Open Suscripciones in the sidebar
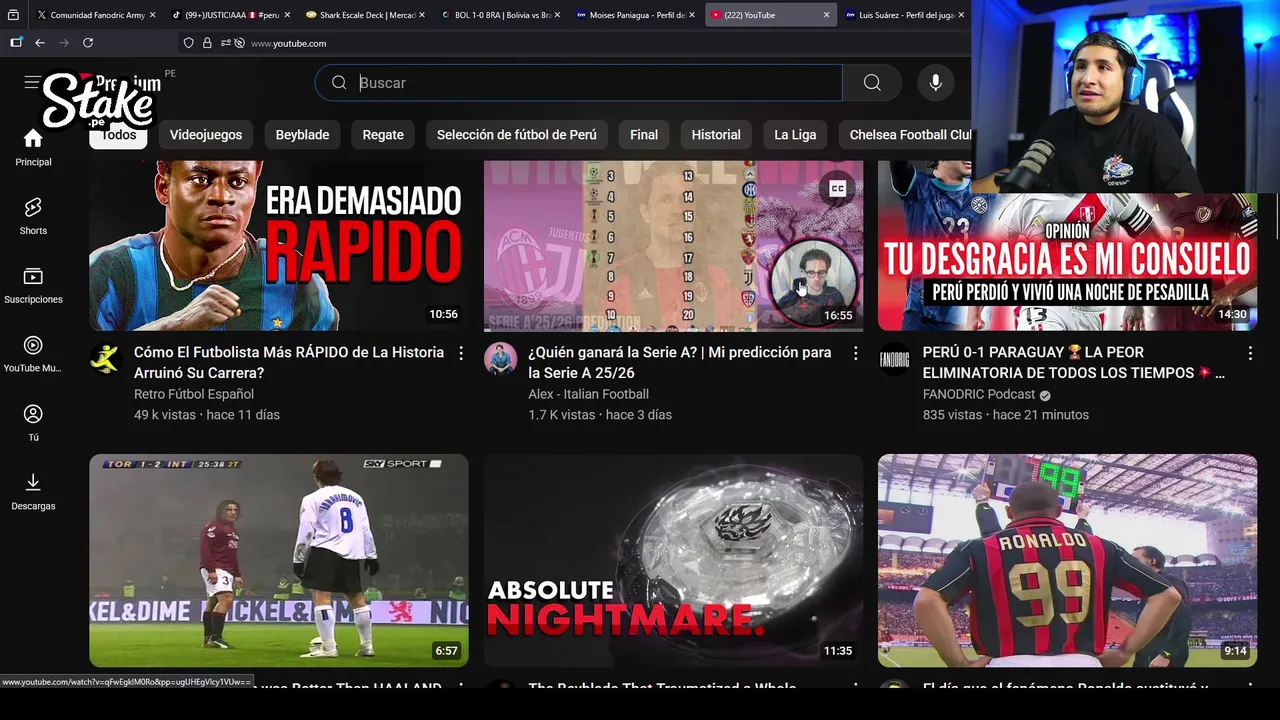This screenshot has width=1280, height=720. [33, 285]
